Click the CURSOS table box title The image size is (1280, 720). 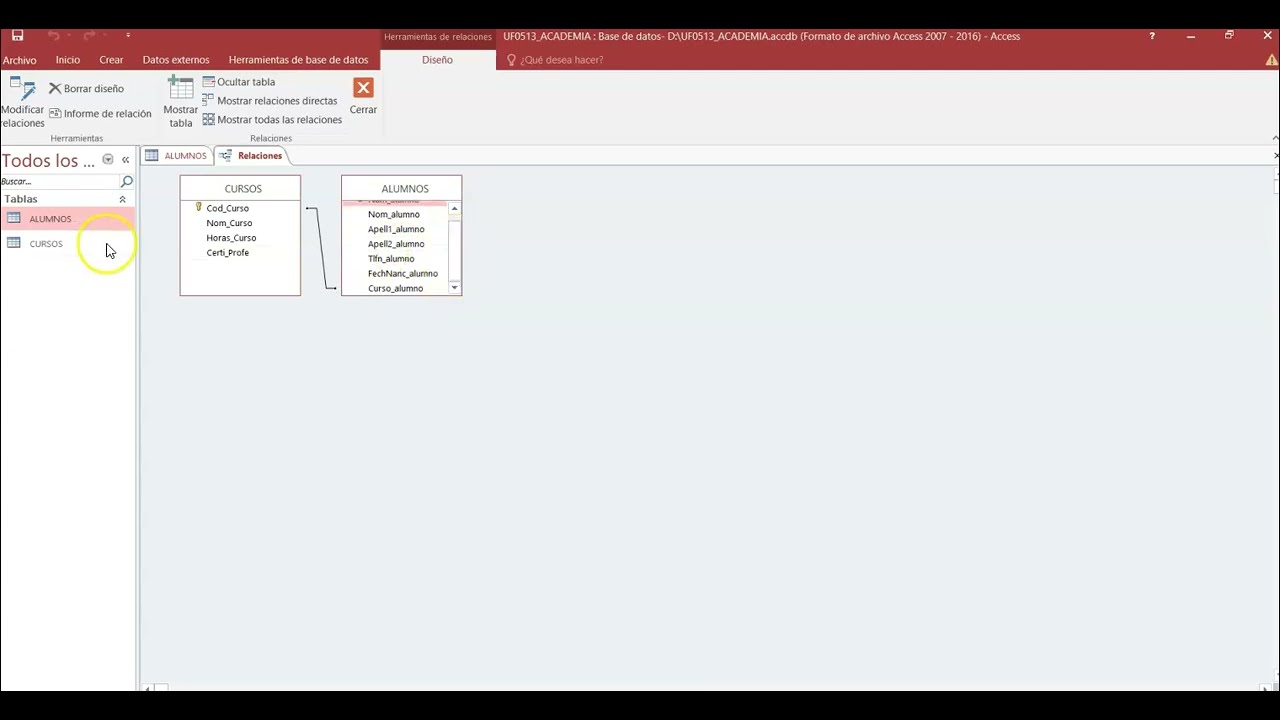(243, 189)
